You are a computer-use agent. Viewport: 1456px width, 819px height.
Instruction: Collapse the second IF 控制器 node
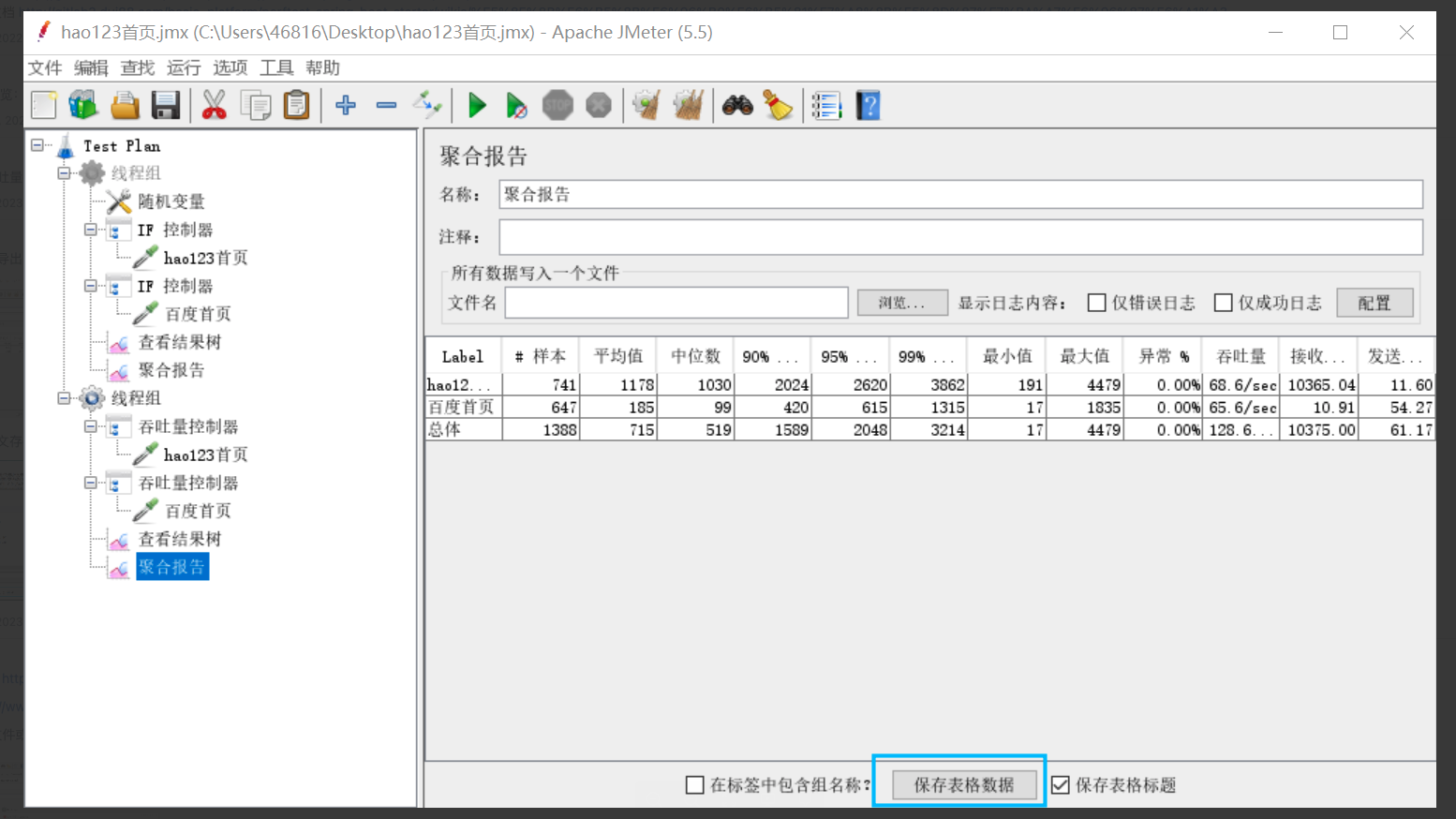click(90, 286)
